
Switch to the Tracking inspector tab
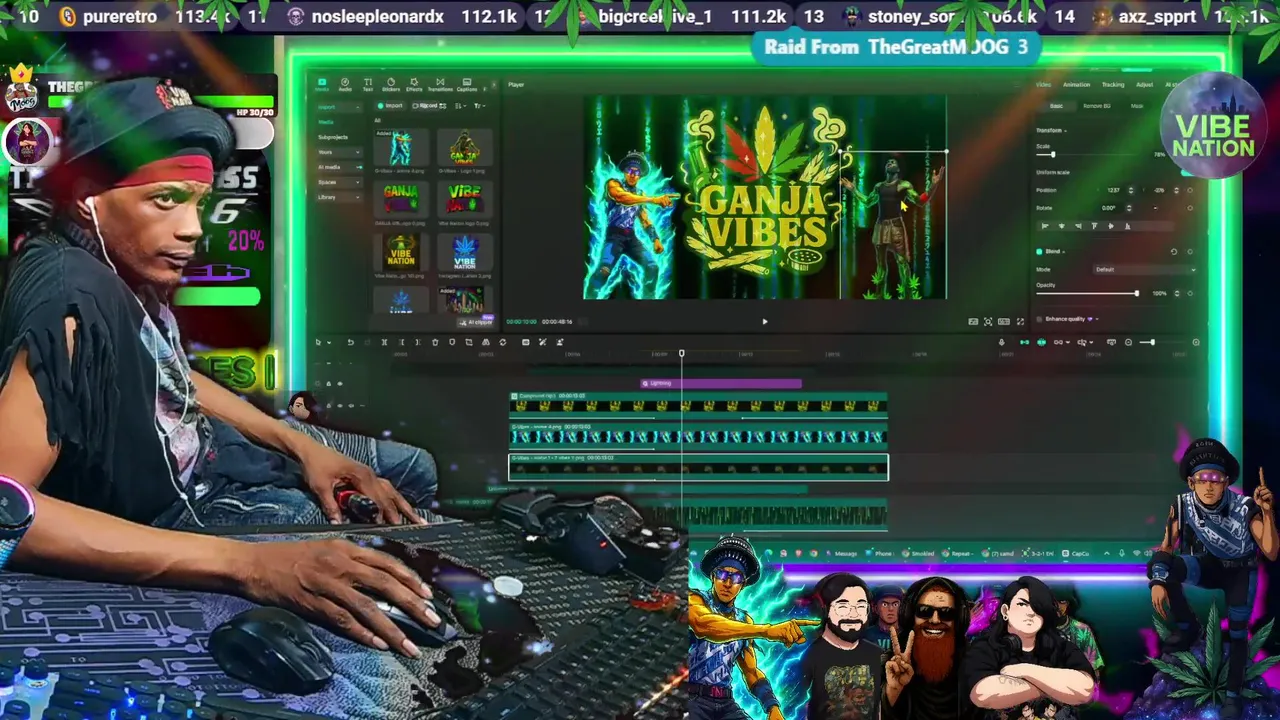[1113, 84]
